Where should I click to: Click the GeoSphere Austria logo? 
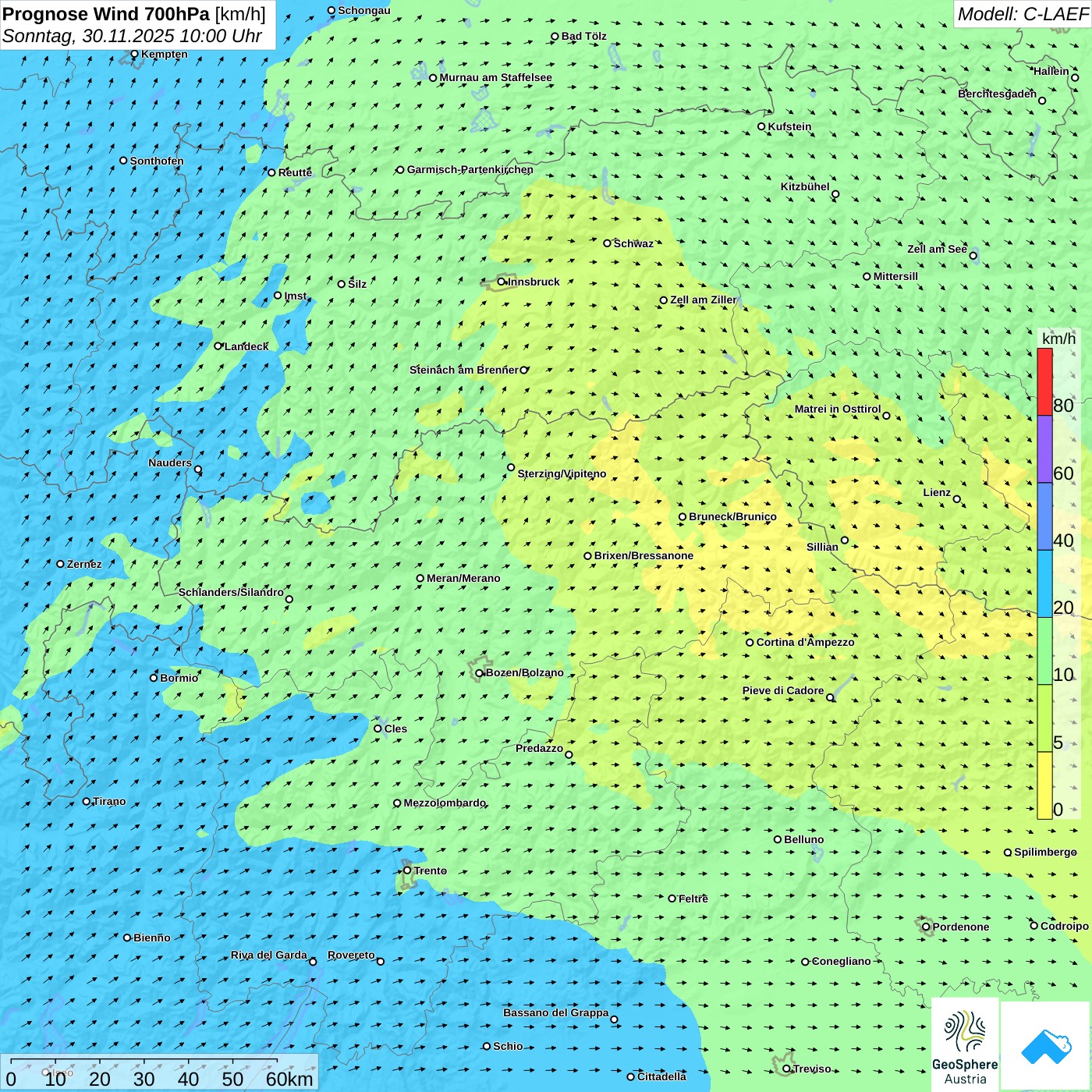965,1045
